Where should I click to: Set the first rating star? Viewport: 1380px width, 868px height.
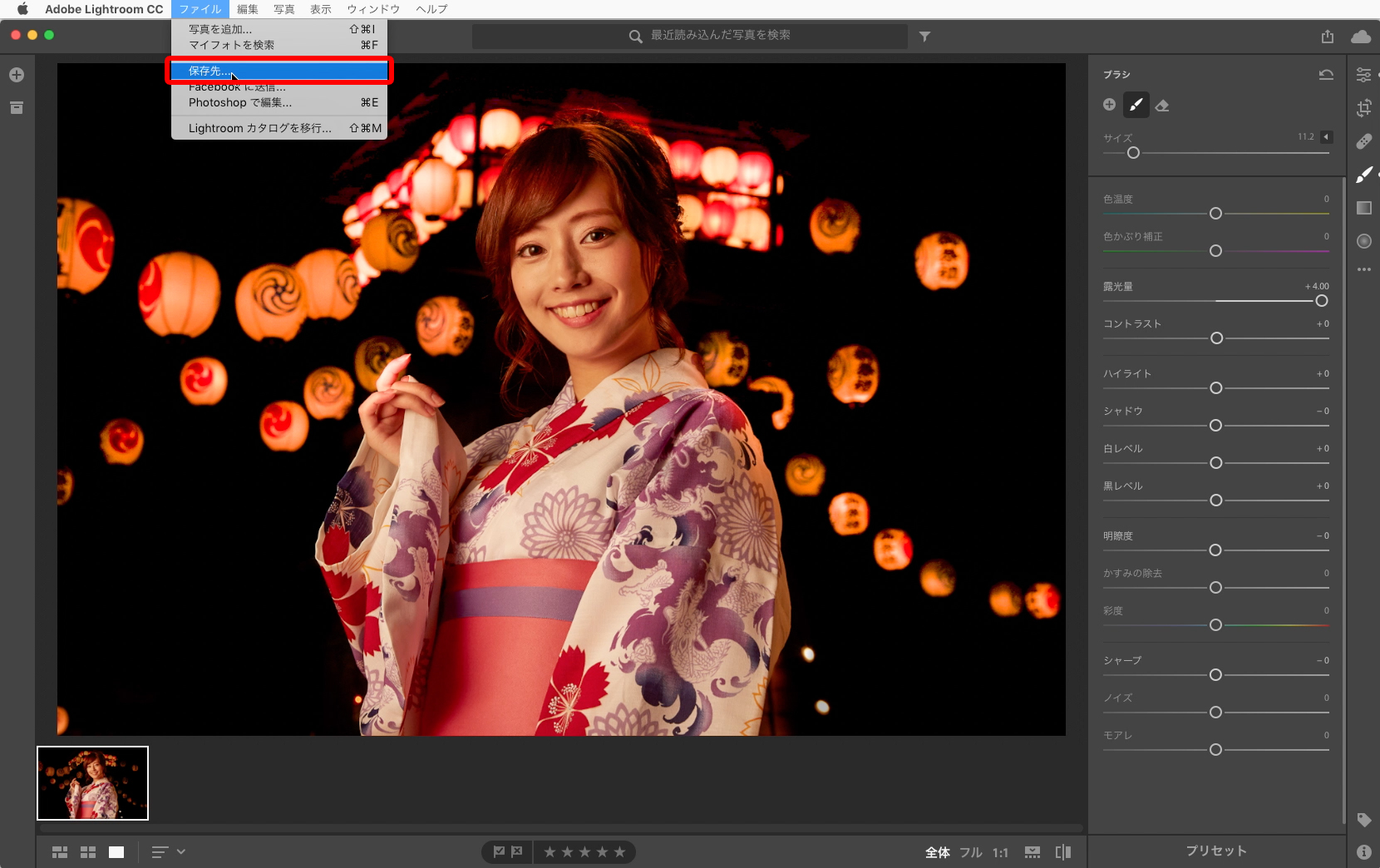tap(550, 852)
